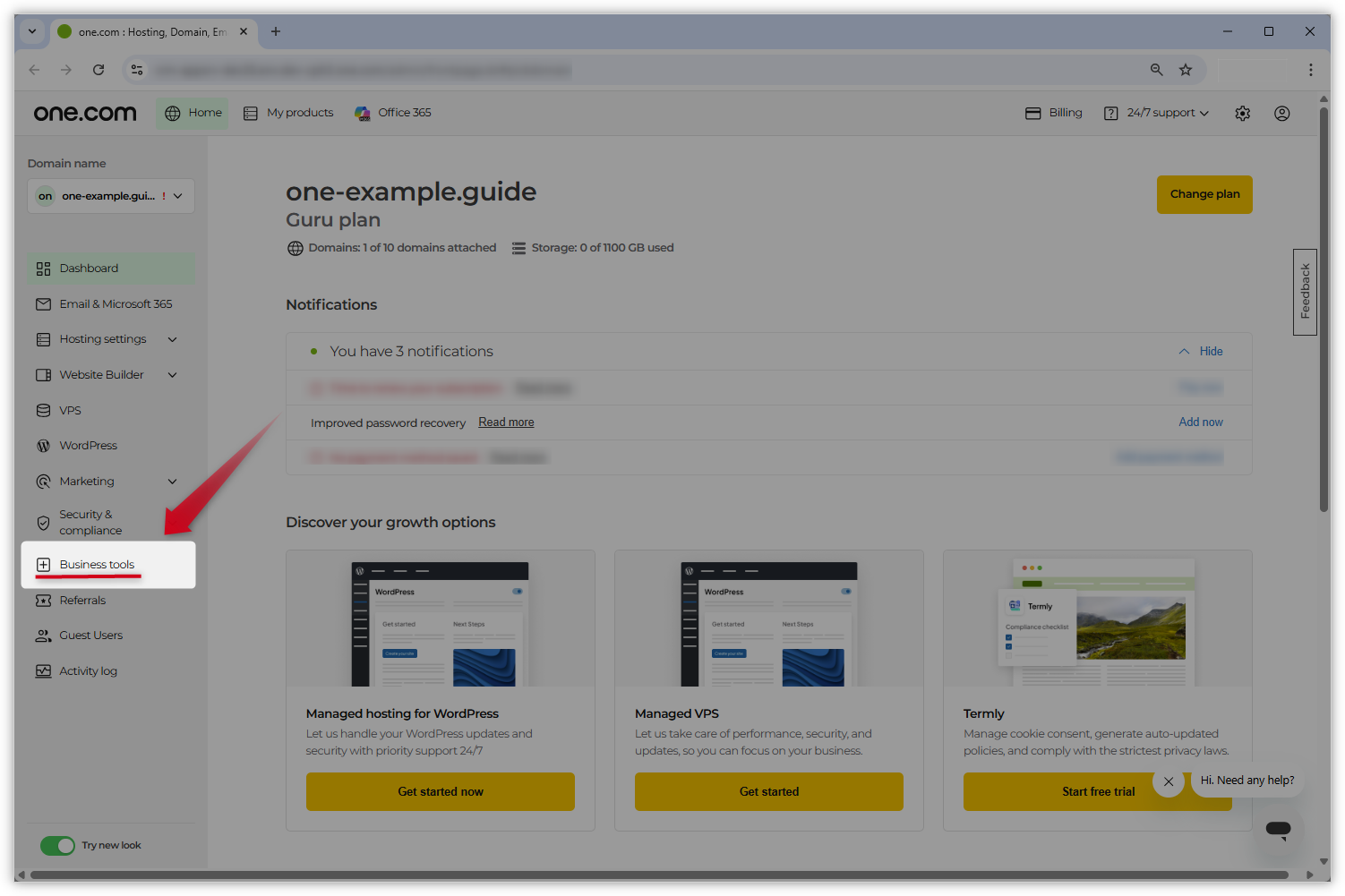This screenshot has height=896, width=1345.
Task: Toggle the Try new look switch
Action: point(58,846)
